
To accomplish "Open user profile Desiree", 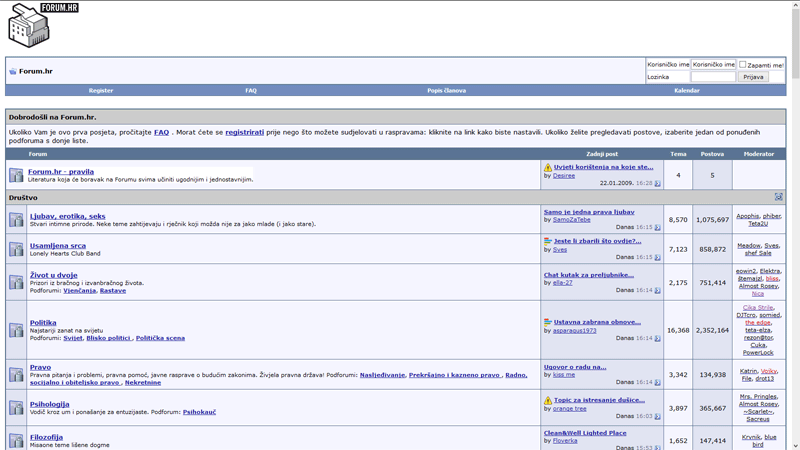I will [564, 176].
